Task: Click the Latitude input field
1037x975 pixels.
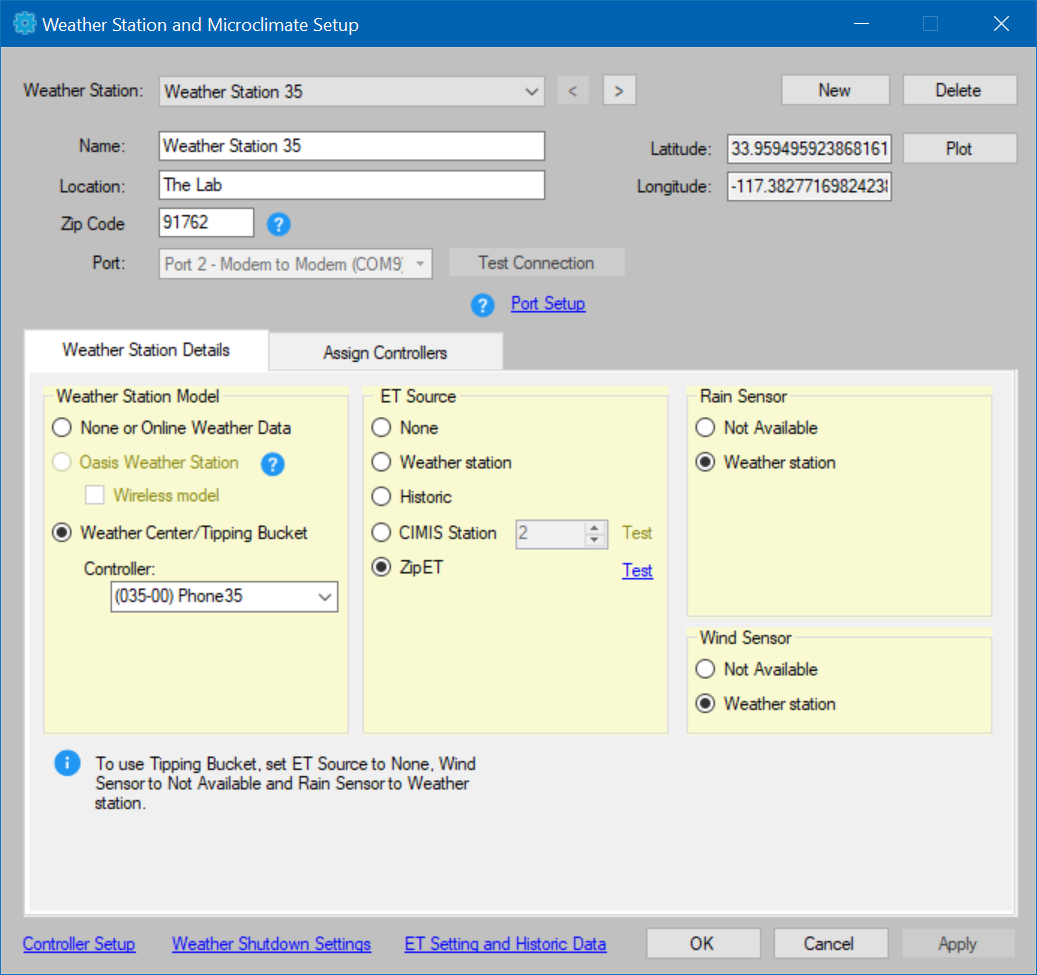Action: [809, 149]
